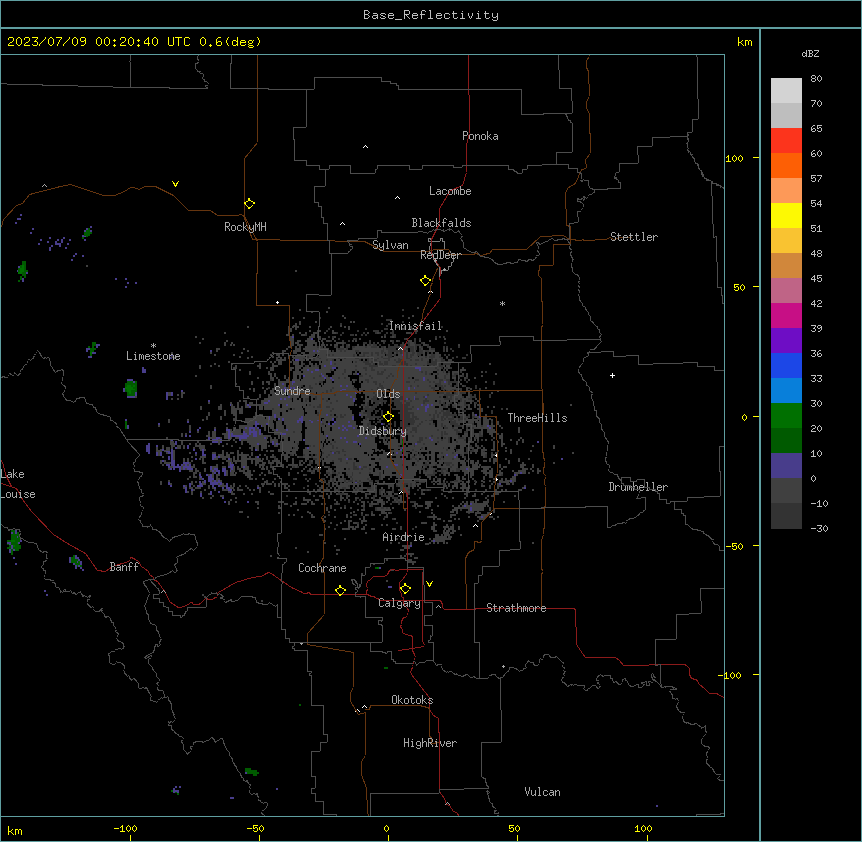862x842 pixels.
Task: Click the Ponoka city label
Action: coord(480,136)
